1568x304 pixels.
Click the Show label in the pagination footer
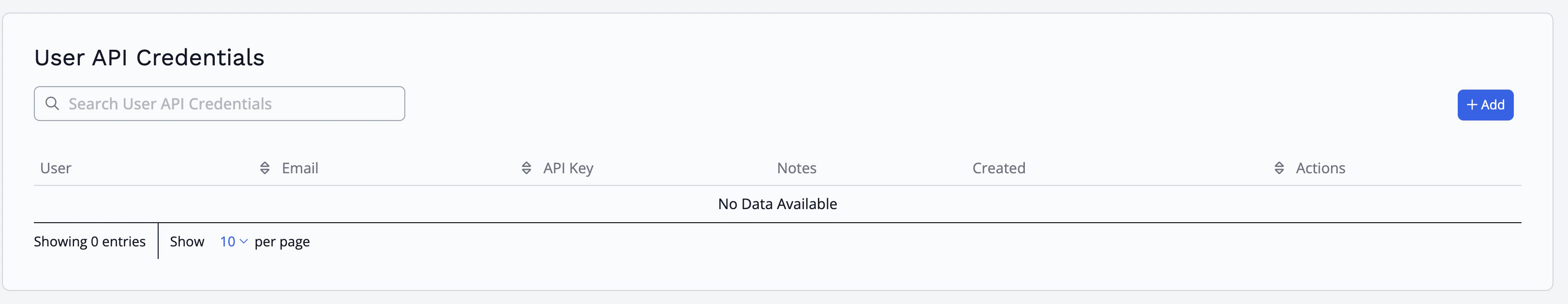(x=187, y=242)
